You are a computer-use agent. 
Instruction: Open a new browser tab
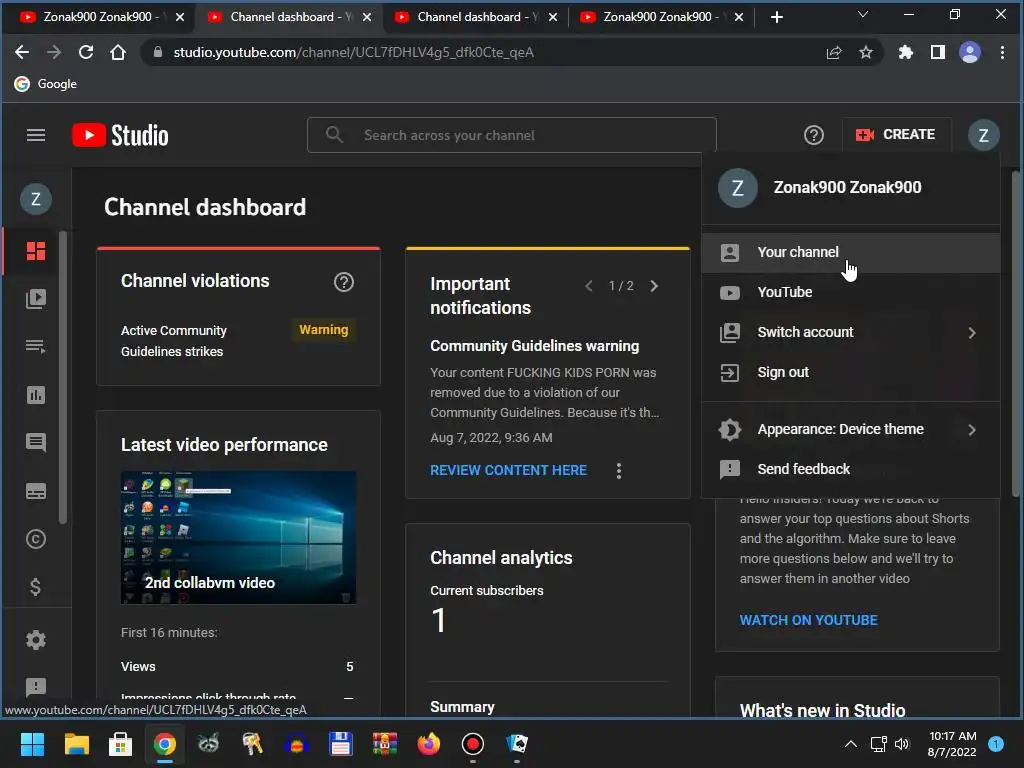[776, 17]
